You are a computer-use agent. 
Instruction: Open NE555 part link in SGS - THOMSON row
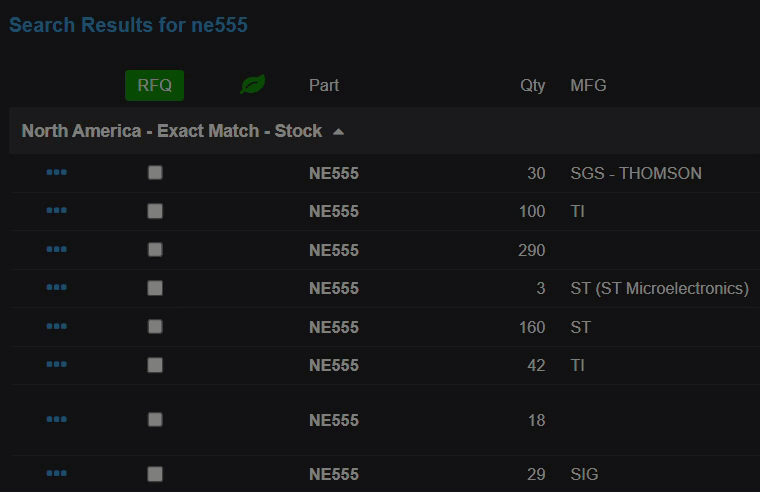(x=334, y=173)
